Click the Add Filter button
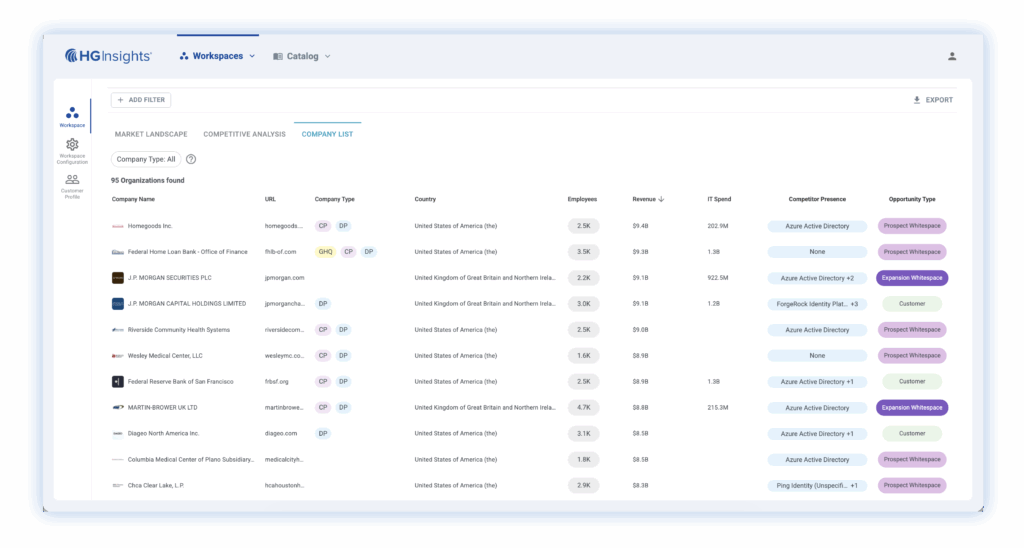The image size is (1024, 548). point(141,100)
